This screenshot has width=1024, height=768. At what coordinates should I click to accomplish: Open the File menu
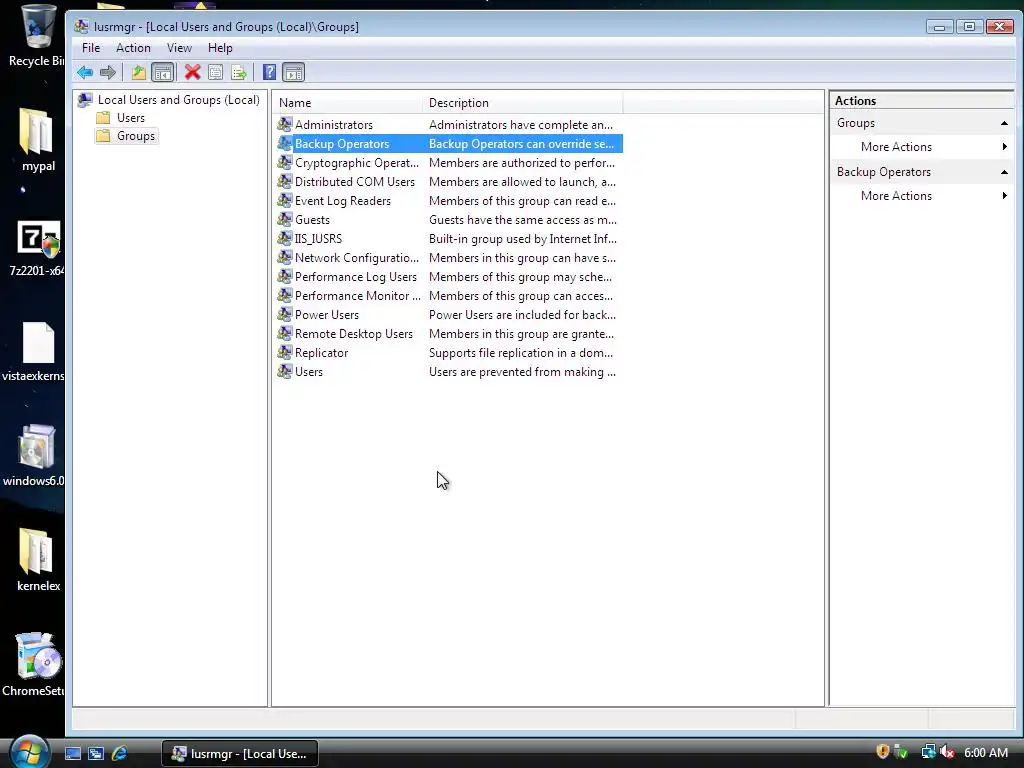pyautogui.click(x=91, y=48)
